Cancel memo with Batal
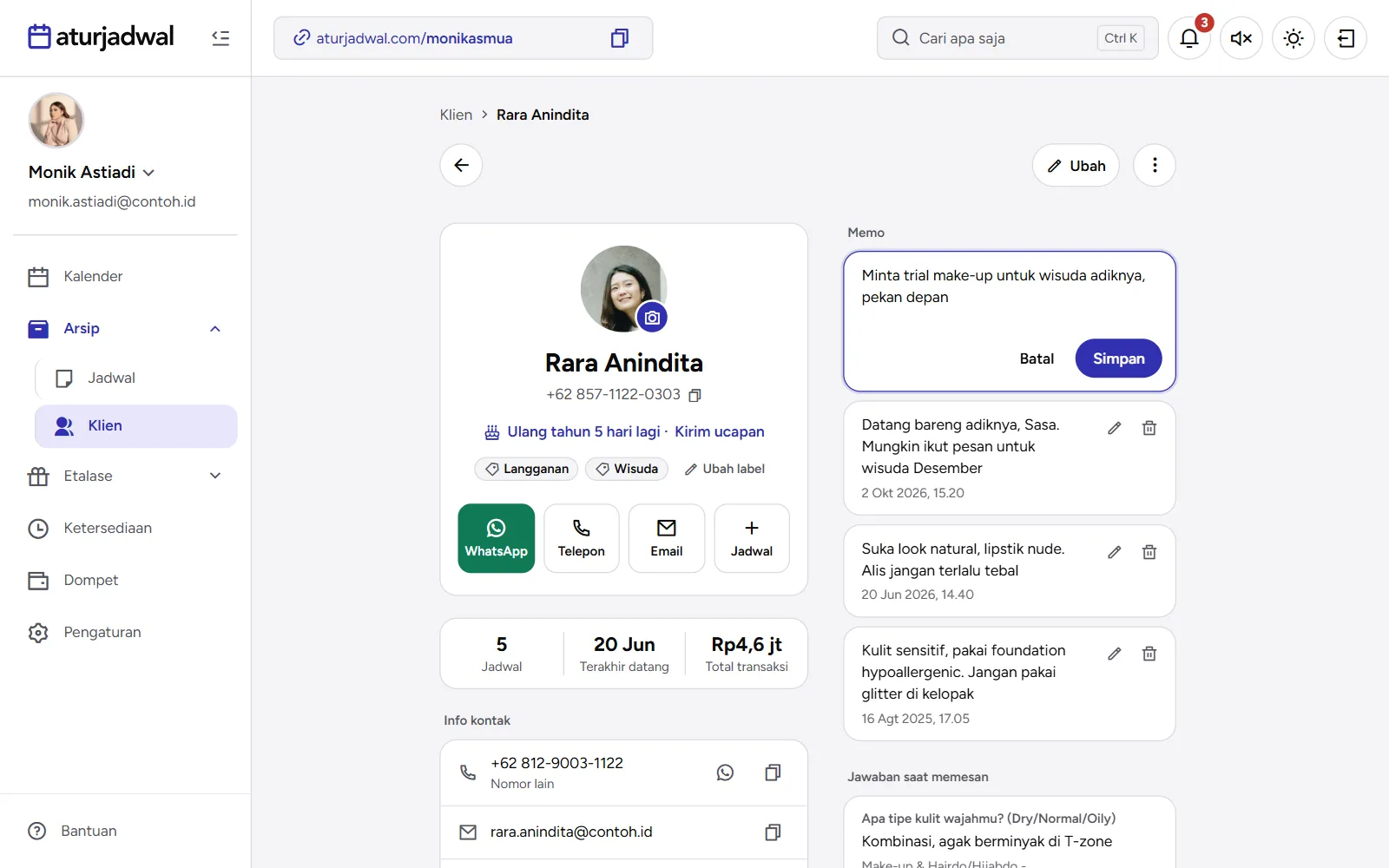The width and height of the screenshot is (1389, 868). [1037, 358]
